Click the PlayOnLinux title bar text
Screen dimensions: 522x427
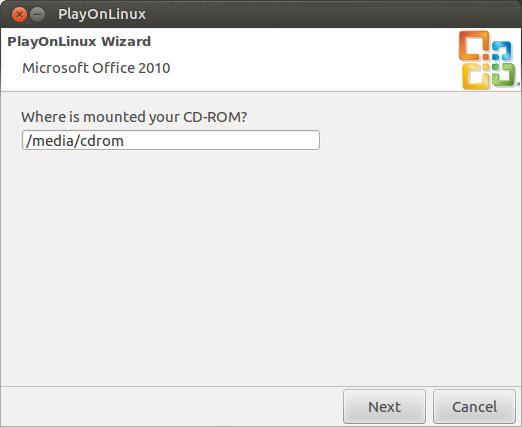[102, 14]
